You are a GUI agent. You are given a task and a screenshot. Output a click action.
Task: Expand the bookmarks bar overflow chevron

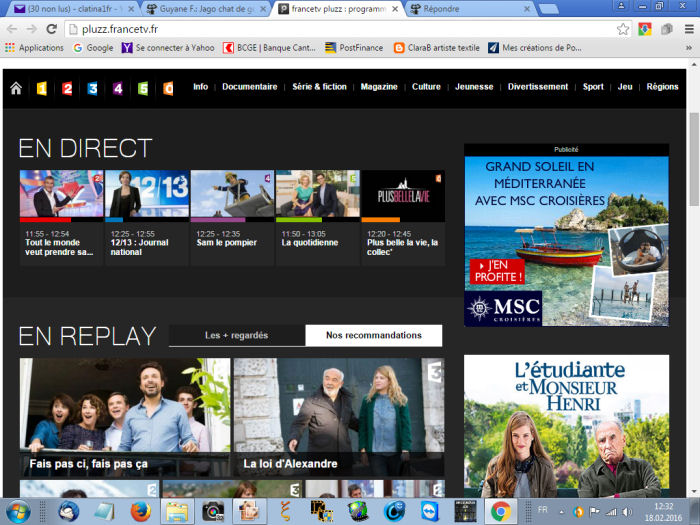[x=689, y=48]
